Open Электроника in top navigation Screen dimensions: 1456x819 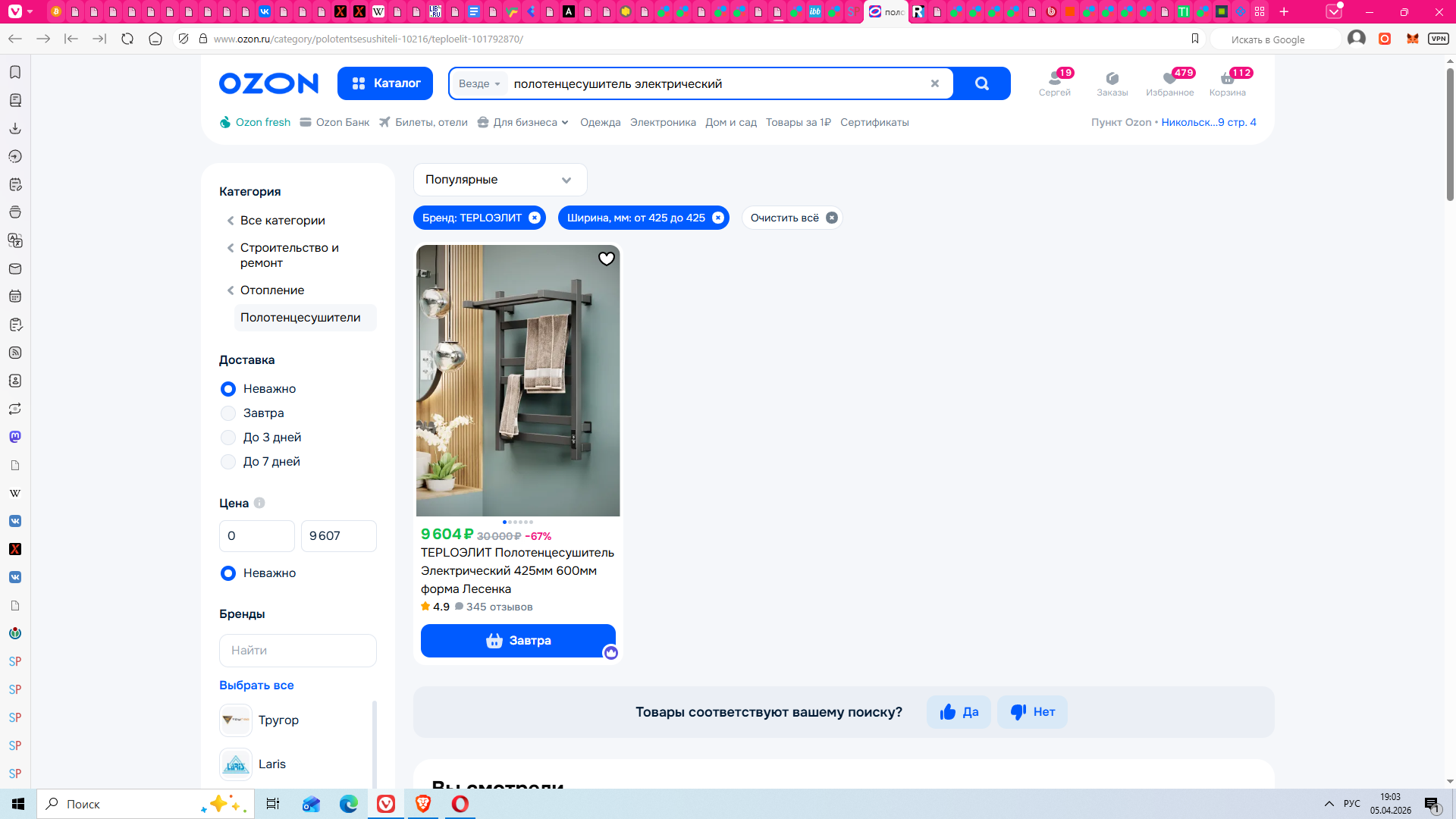pos(662,122)
